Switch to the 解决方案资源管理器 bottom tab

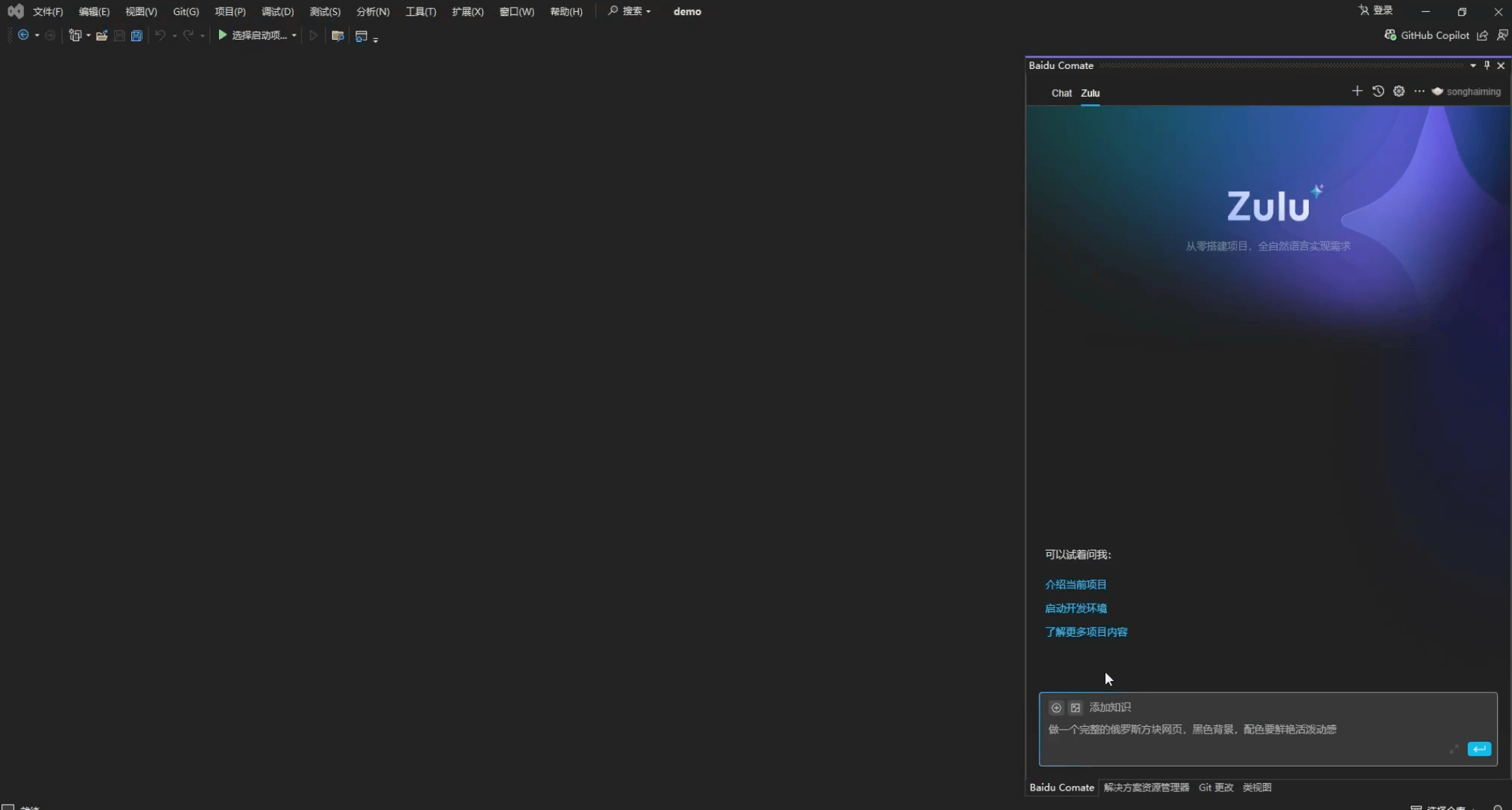coord(1146,787)
